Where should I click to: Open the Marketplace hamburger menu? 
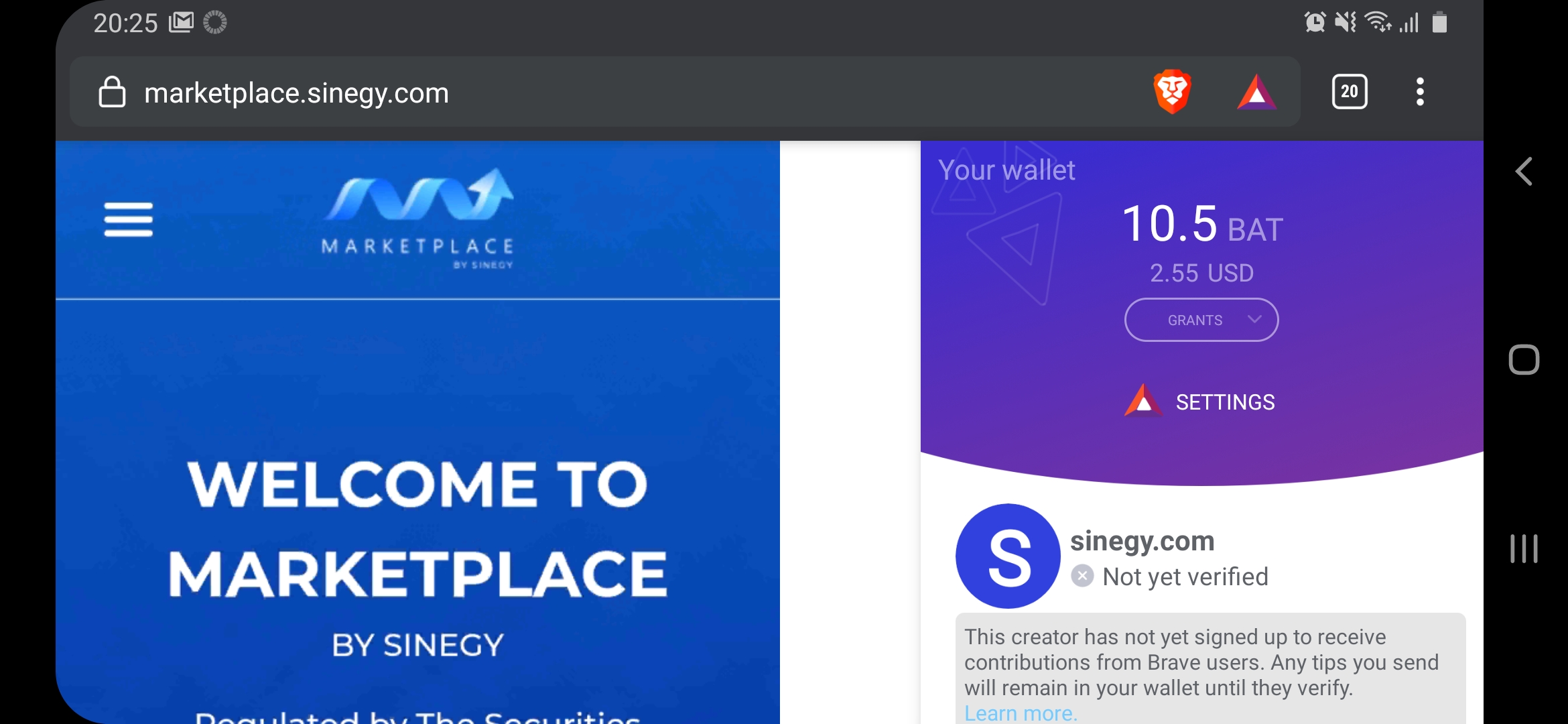pyautogui.click(x=129, y=219)
